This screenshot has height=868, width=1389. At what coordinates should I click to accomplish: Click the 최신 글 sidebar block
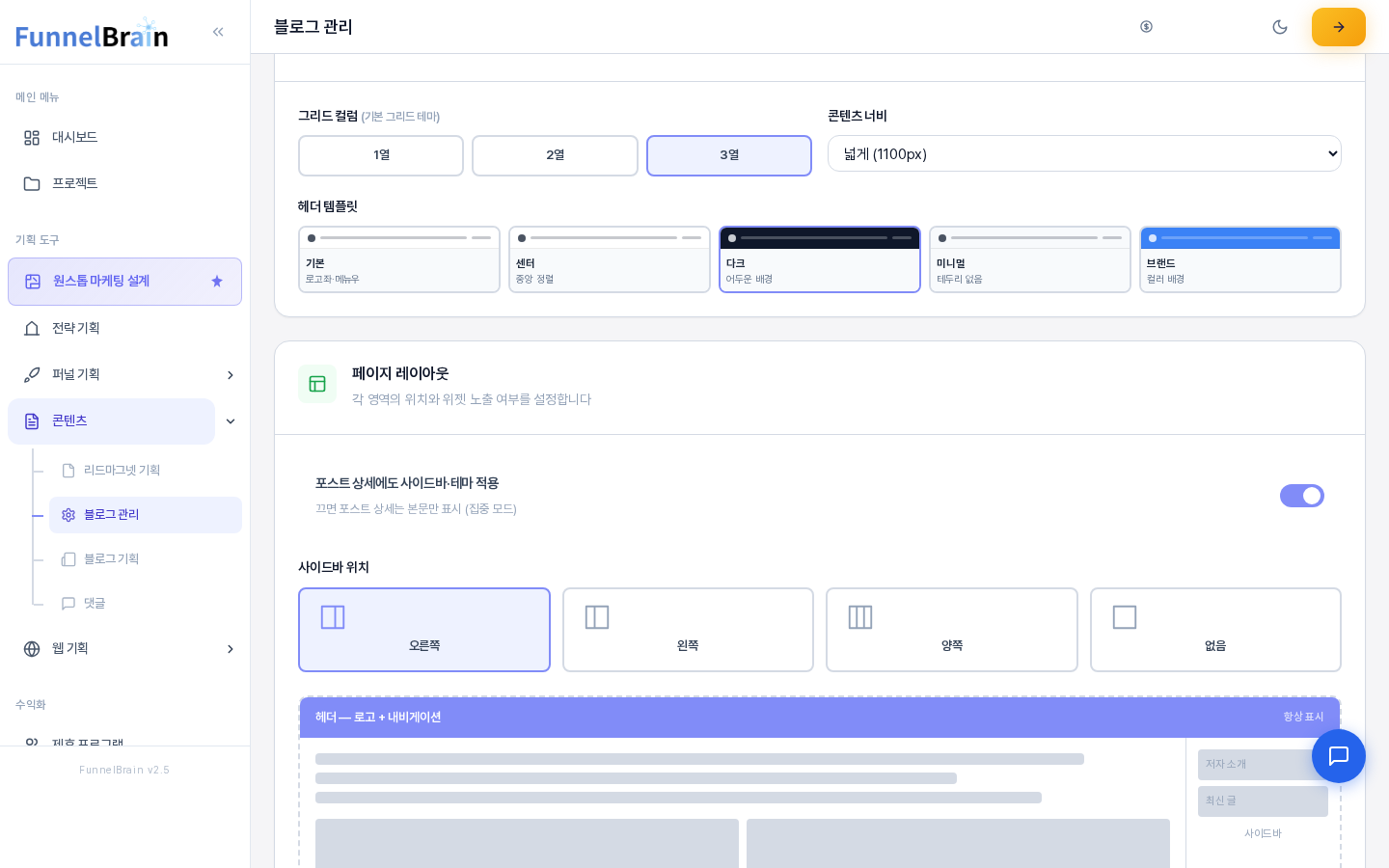click(x=1263, y=801)
